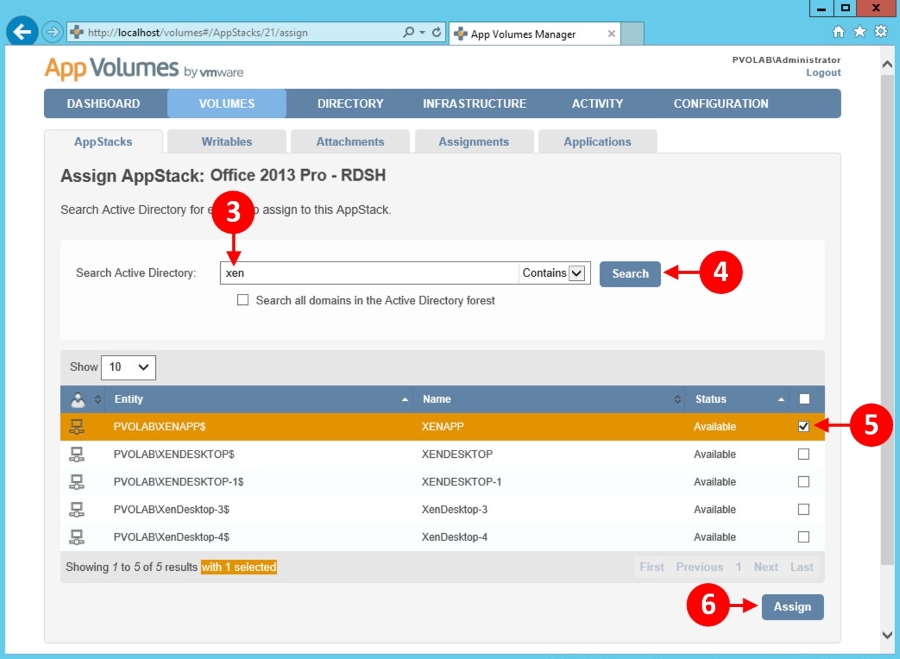Open browser tools gear icon
The width and height of the screenshot is (900, 659).
coord(881,32)
